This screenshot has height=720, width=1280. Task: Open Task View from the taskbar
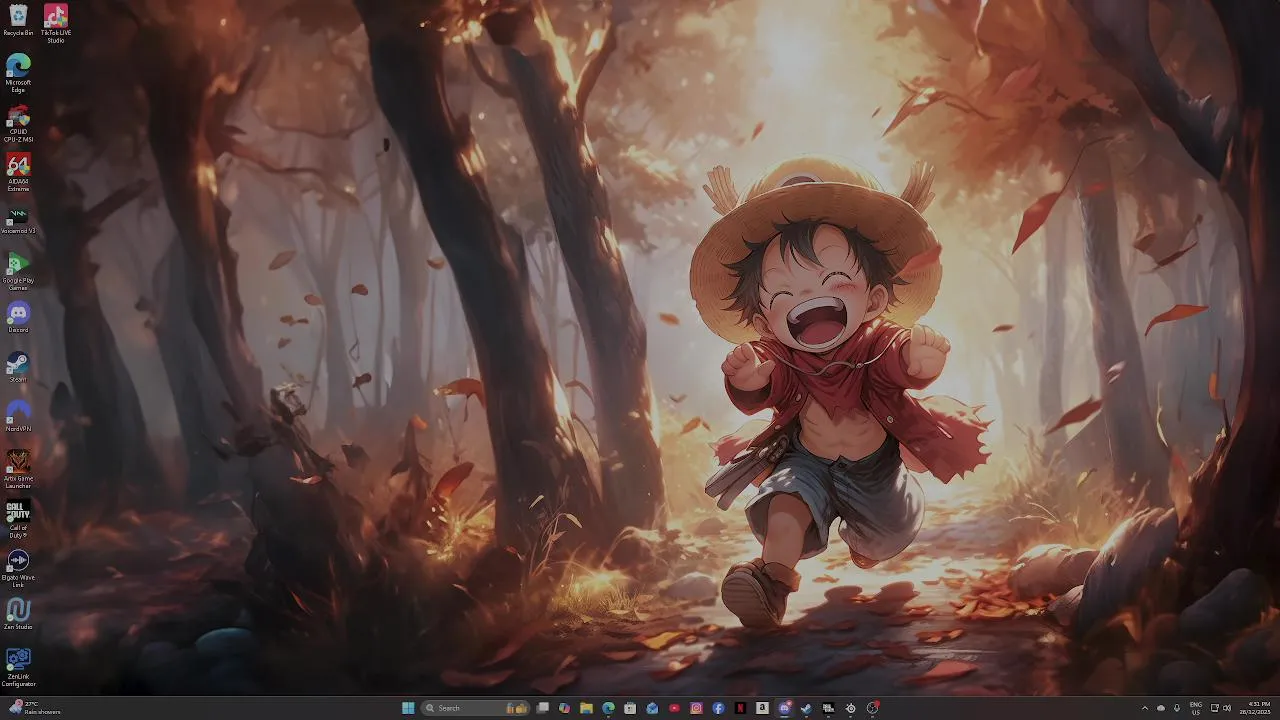(x=542, y=708)
